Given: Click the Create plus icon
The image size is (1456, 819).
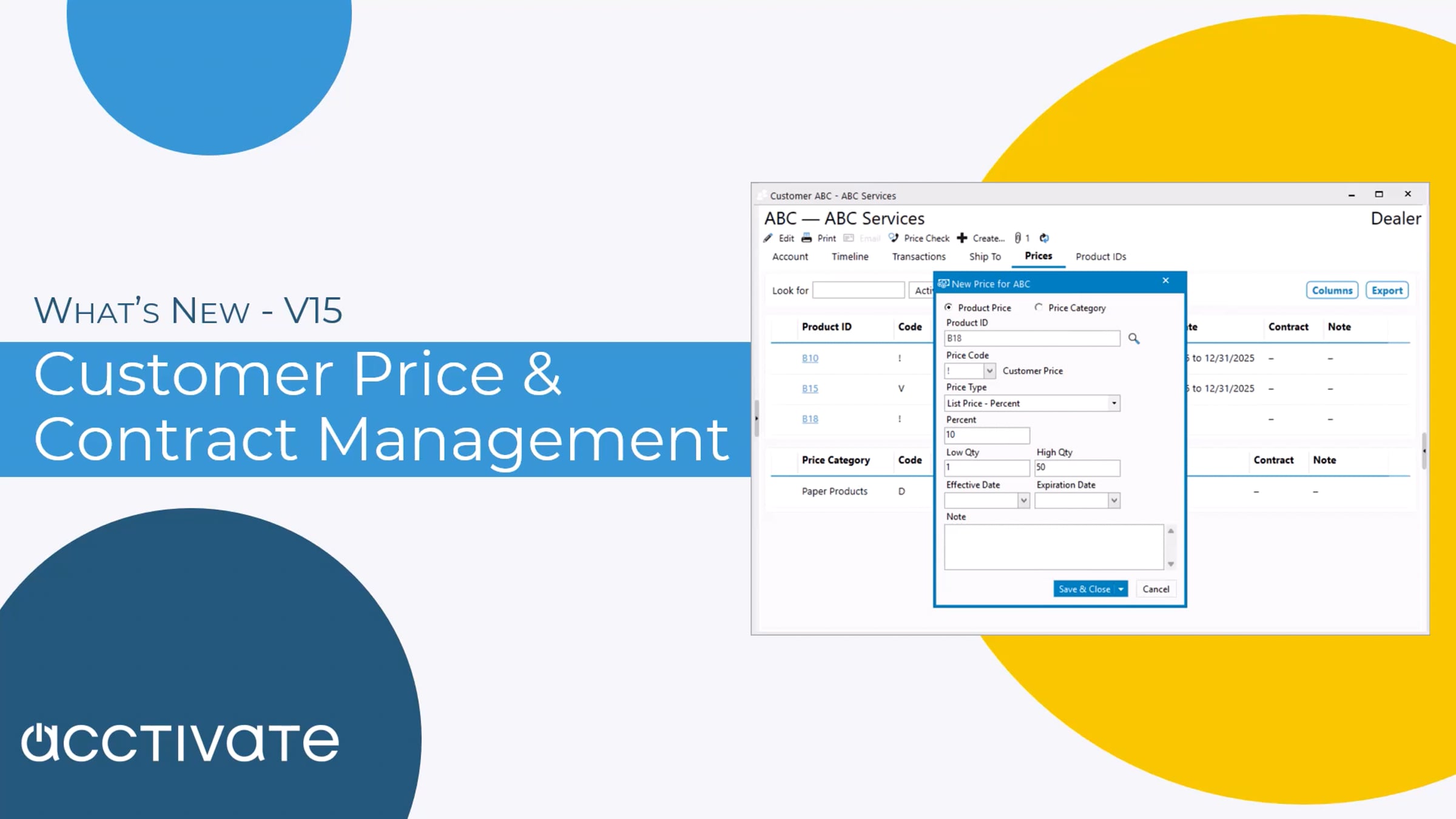Looking at the screenshot, I should coord(962,238).
